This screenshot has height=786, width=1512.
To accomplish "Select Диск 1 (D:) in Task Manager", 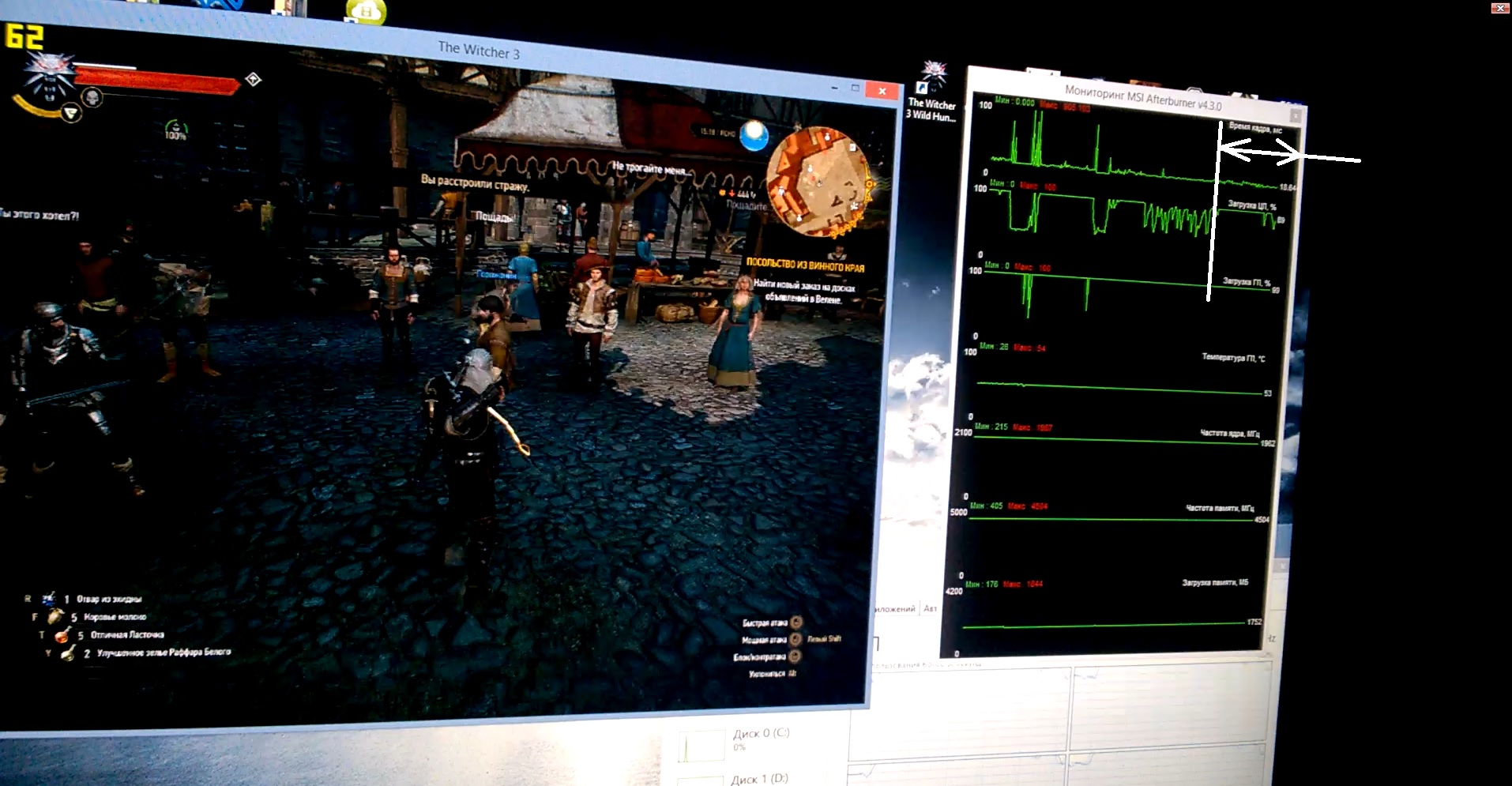I will 759,779.
